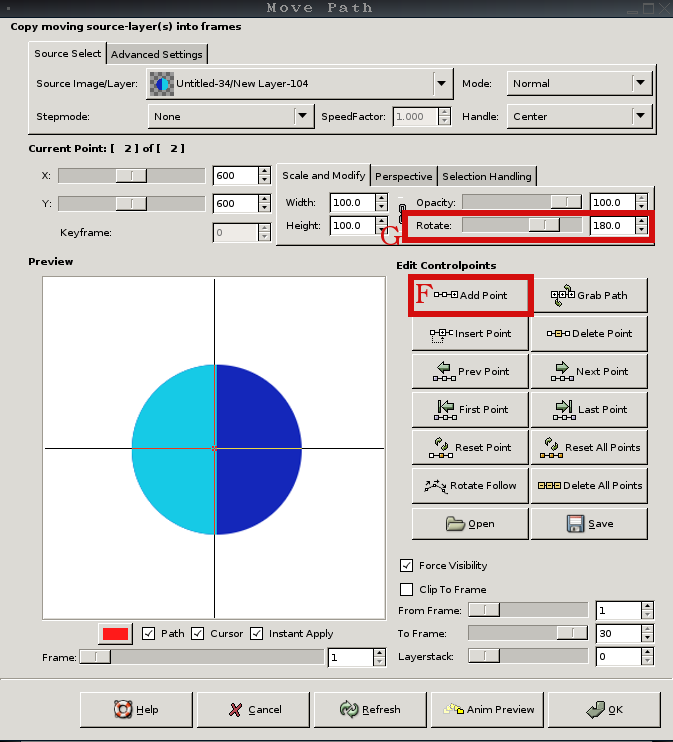673x742 pixels.
Task: Click source layer thumbnail icon
Action: (162, 84)
